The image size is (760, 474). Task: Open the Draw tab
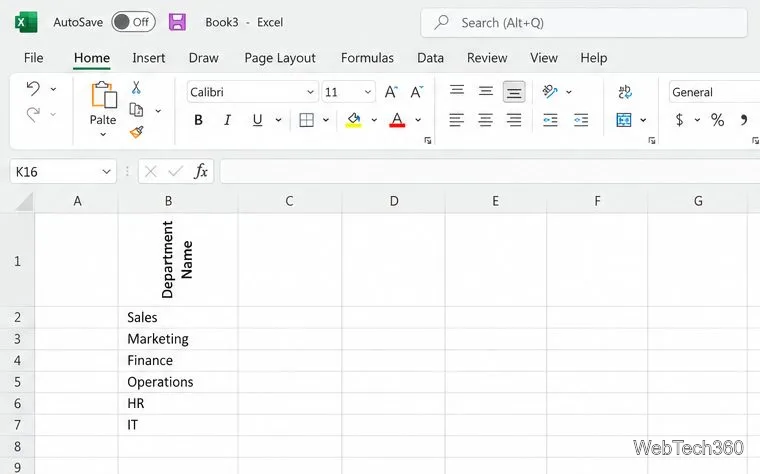204,58
